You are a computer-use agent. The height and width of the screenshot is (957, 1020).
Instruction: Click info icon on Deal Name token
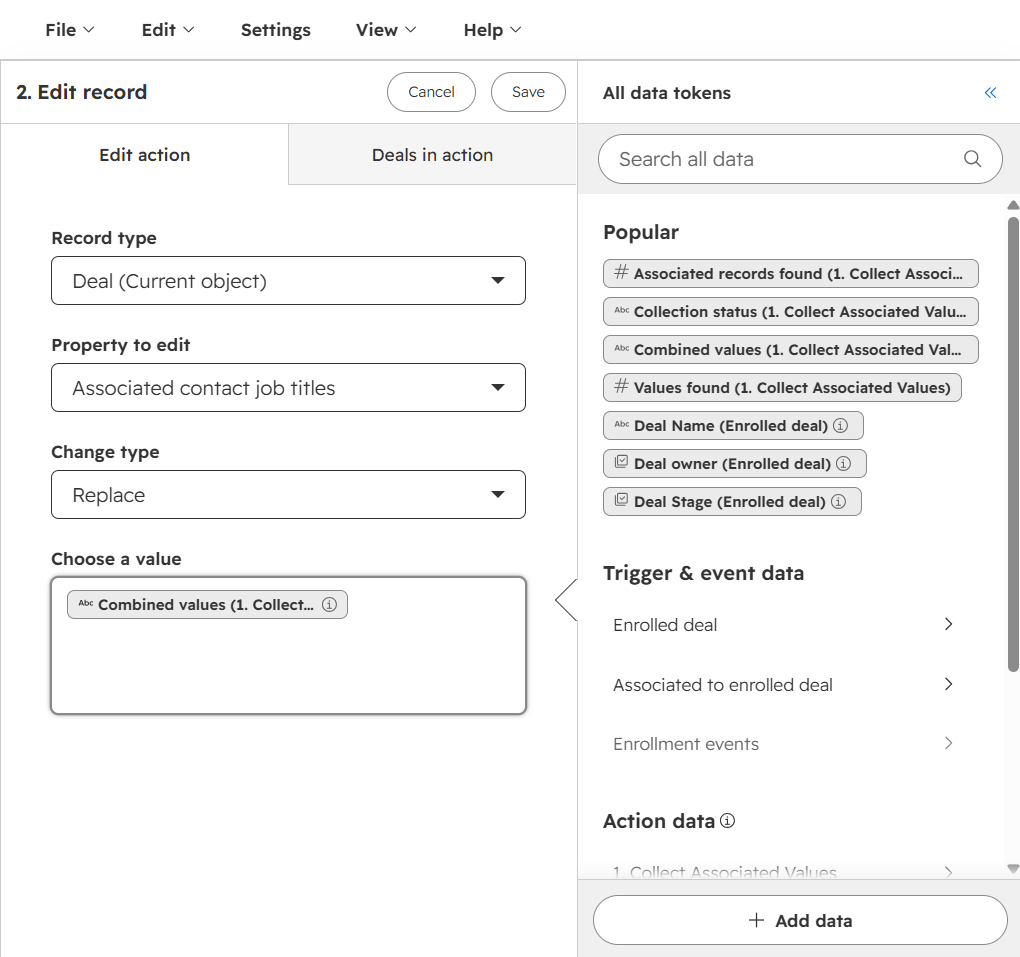pyautogui.click(x=840, y=425)
